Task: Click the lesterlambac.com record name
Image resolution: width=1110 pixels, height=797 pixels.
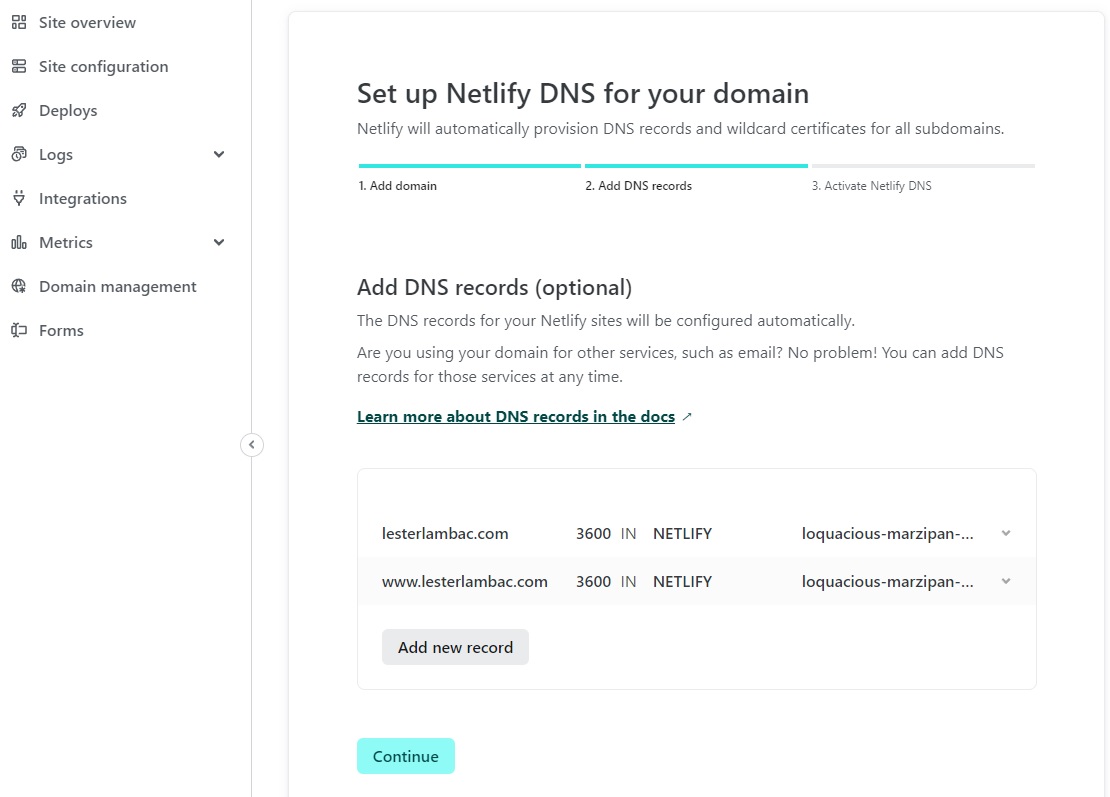Action: [445, 534]
